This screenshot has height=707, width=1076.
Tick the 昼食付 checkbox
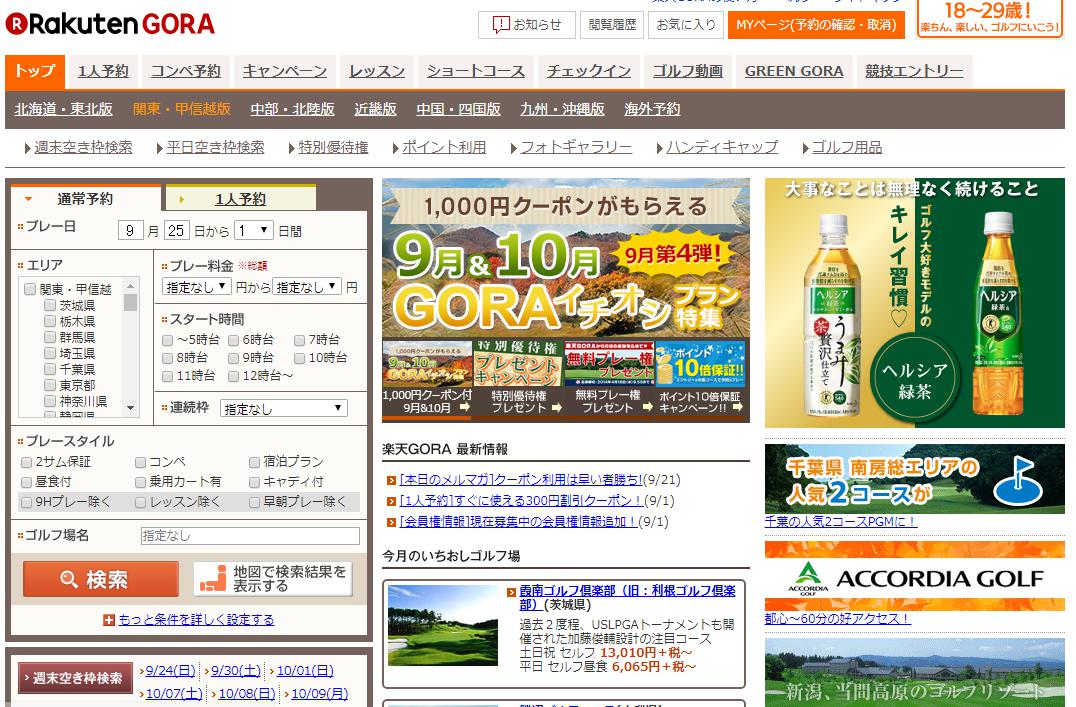click(27, 483)
